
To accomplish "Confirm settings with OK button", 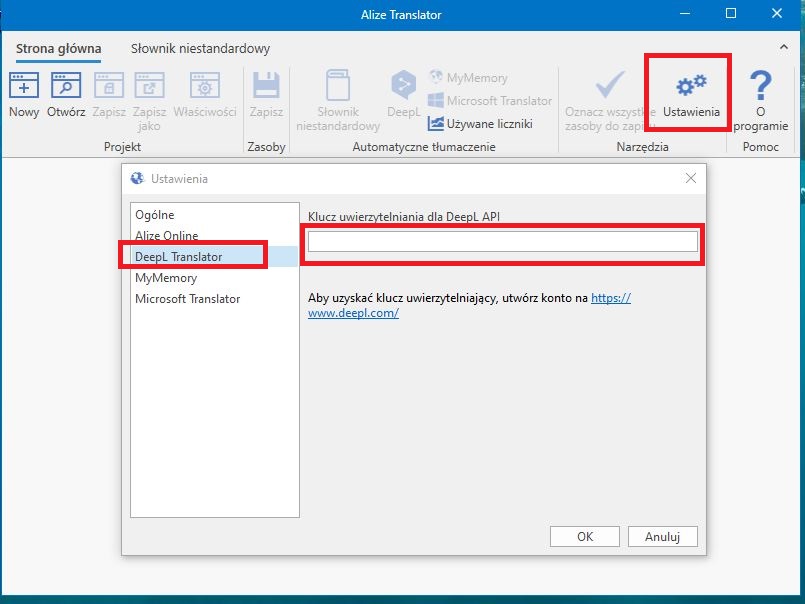I will pyautogui.click(x=585, y=537).
